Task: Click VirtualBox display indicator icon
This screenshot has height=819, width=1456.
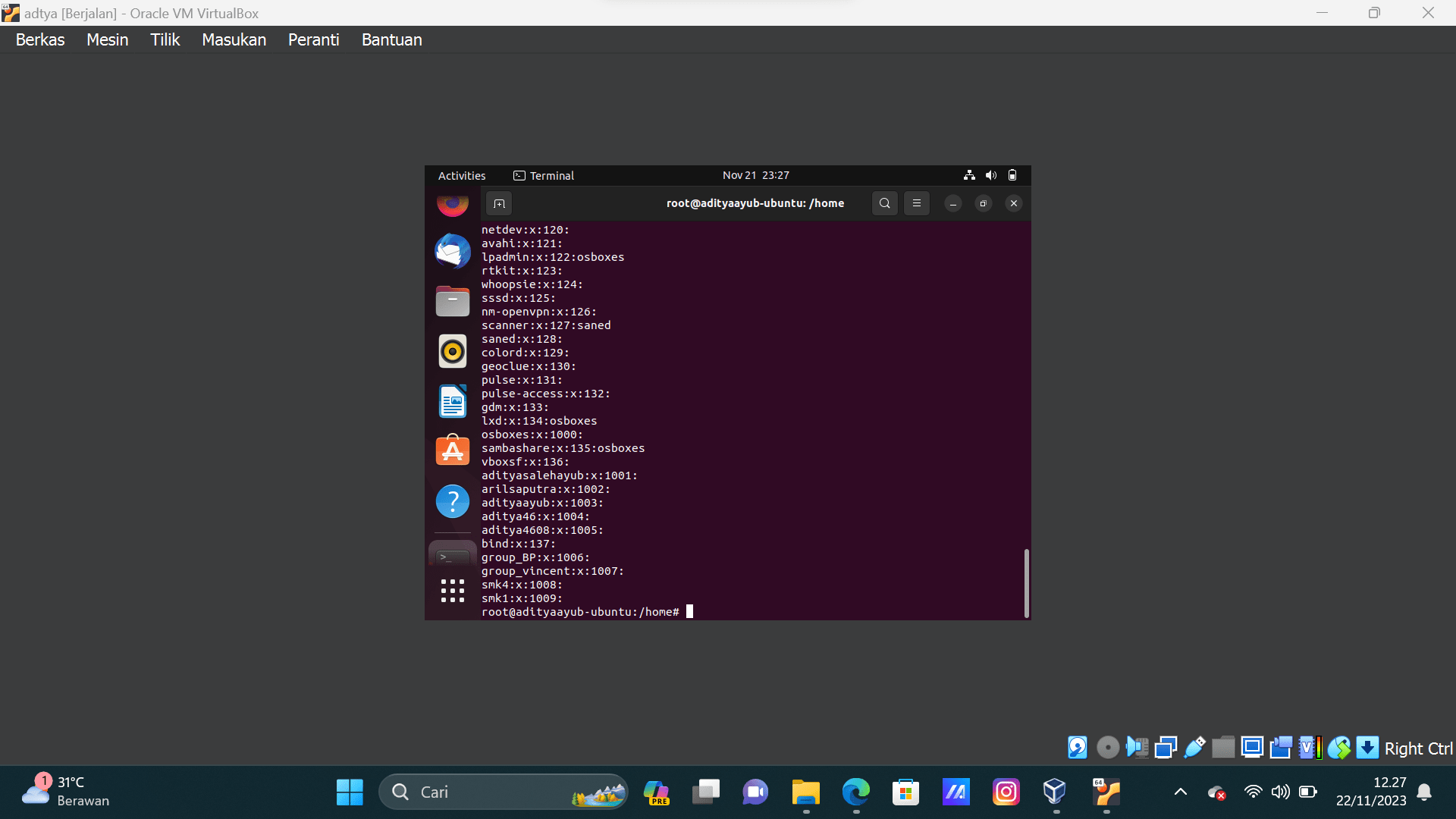Action: pyautogui.click(x=1252, y=748)
